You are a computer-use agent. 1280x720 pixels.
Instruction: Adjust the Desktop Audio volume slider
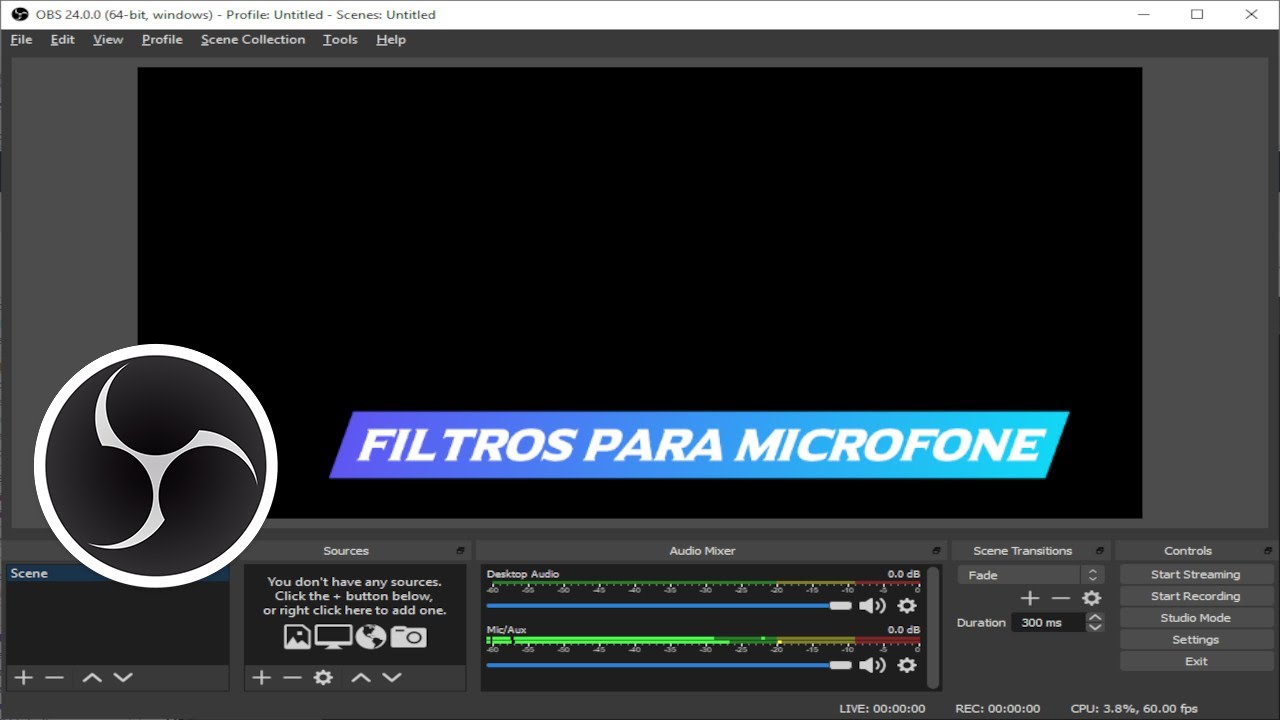point(669,605)
